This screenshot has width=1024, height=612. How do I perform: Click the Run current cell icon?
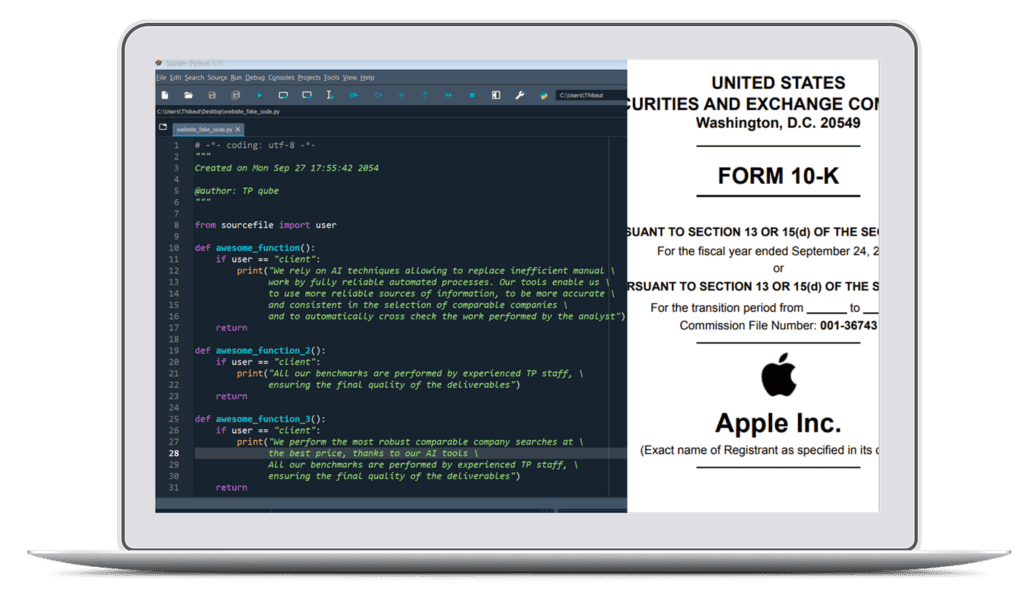tap(283, 95)
